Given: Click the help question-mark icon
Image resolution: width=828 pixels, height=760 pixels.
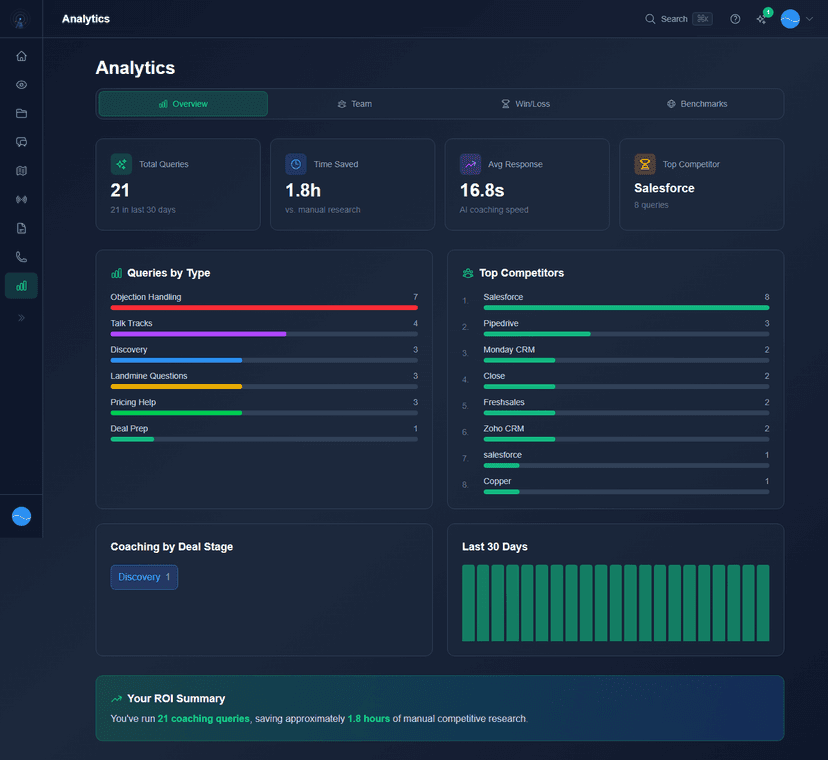Looking at the screenshot, I should (734, 18).
